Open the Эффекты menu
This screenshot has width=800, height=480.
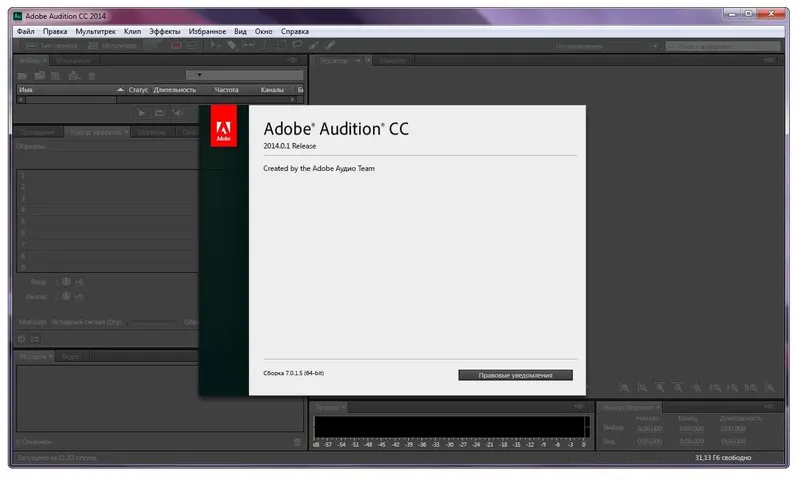[165, 31]
